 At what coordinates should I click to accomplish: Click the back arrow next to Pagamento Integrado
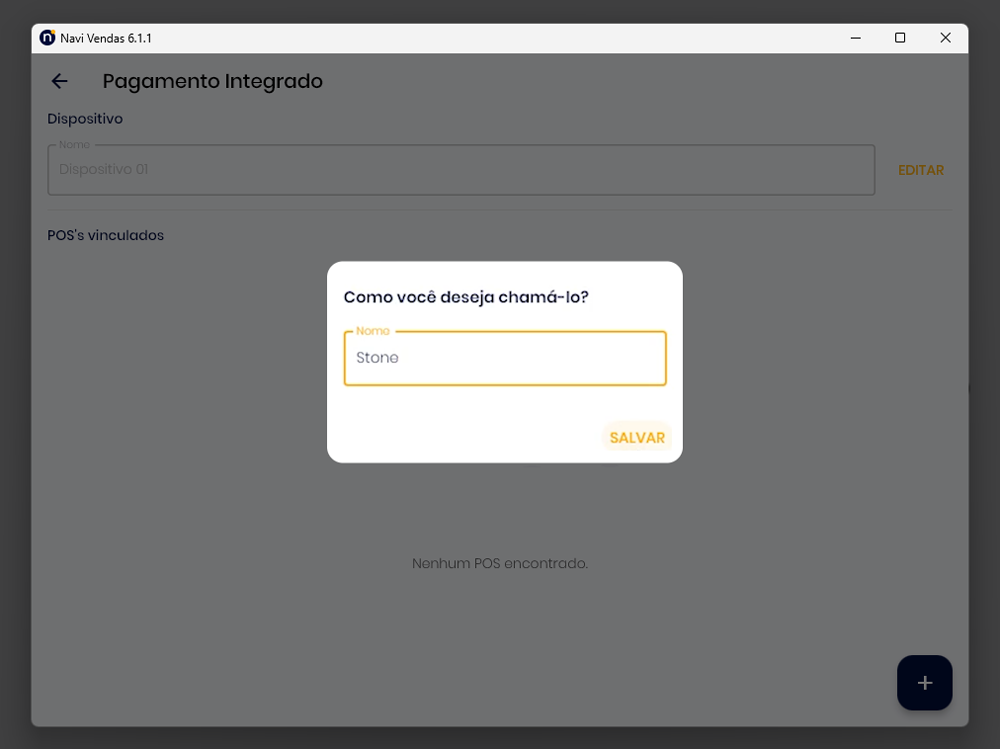pos(60,81)
